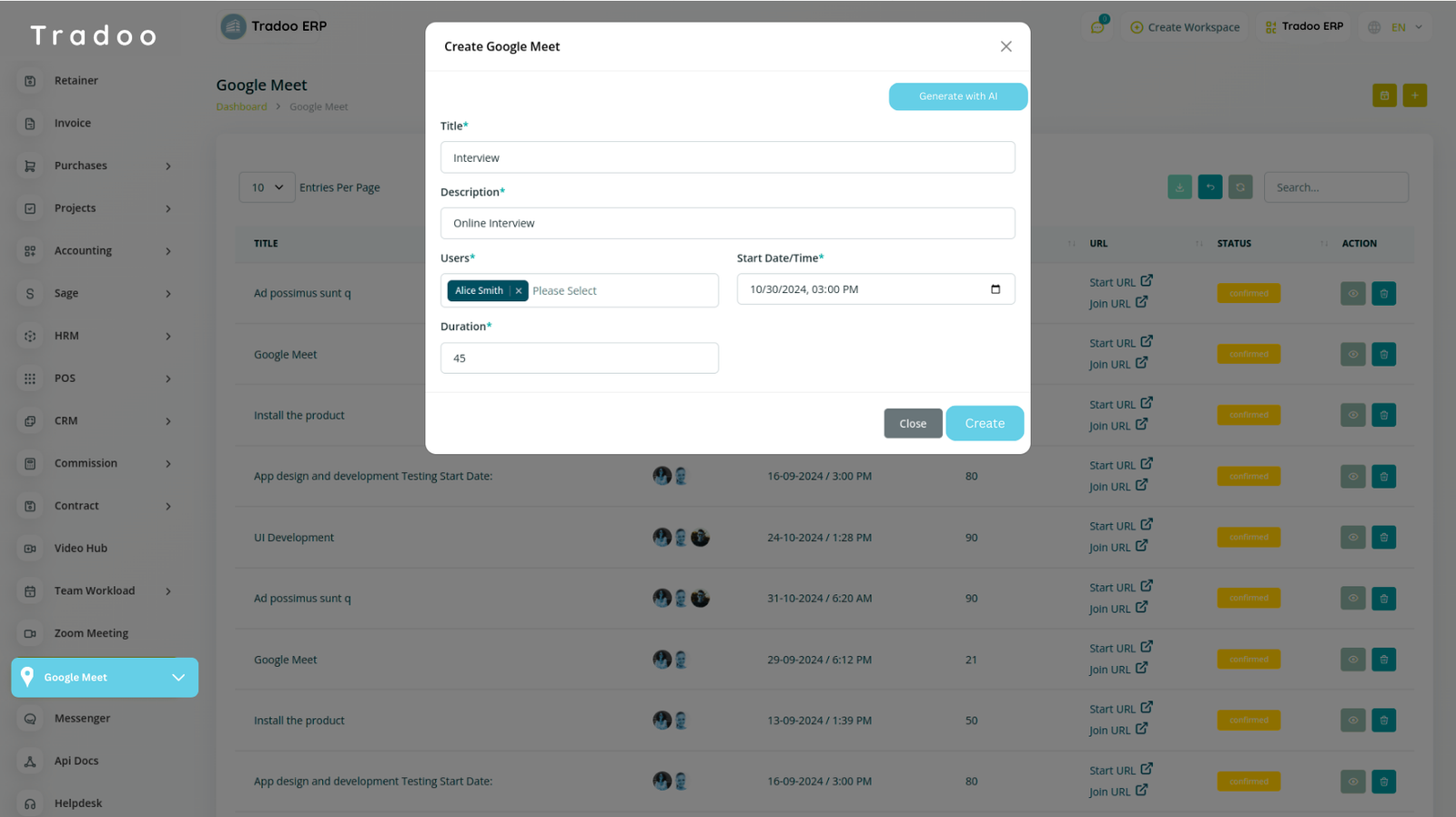Click the Generate with AI button

(957, 96)
